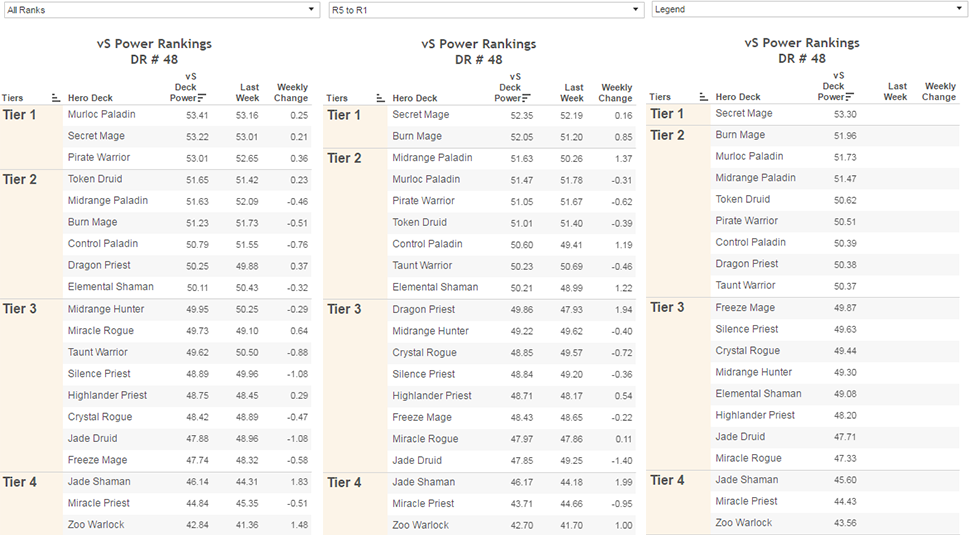
Task: Click Last Week header in All Ranks table
Action: coord(248,93)
